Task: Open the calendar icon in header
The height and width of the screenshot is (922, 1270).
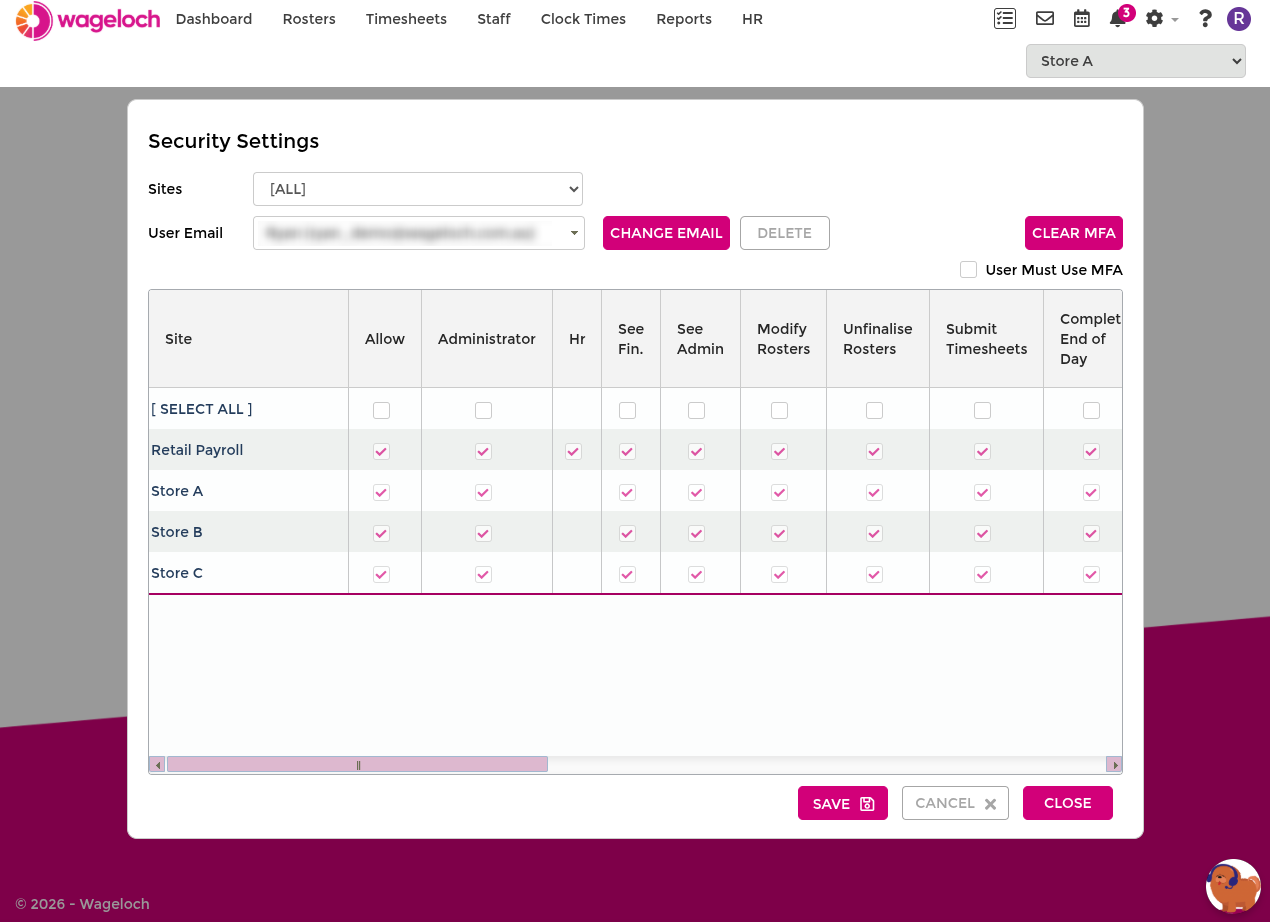Action: point(1081,18)
